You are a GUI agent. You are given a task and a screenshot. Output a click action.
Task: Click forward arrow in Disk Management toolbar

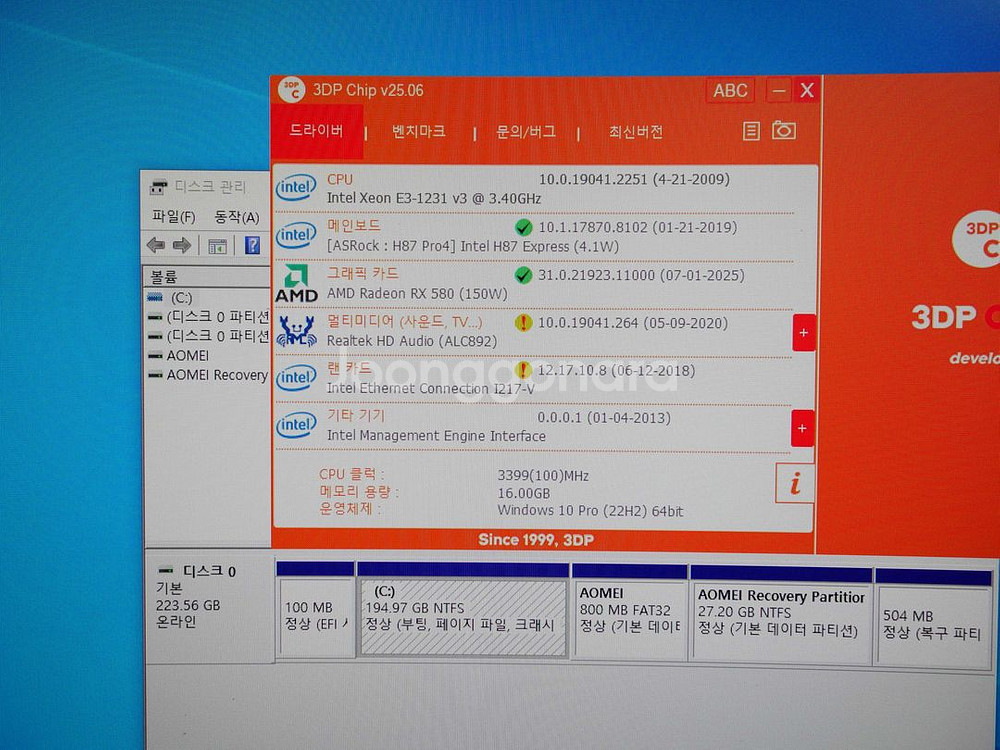click(182, 245)
